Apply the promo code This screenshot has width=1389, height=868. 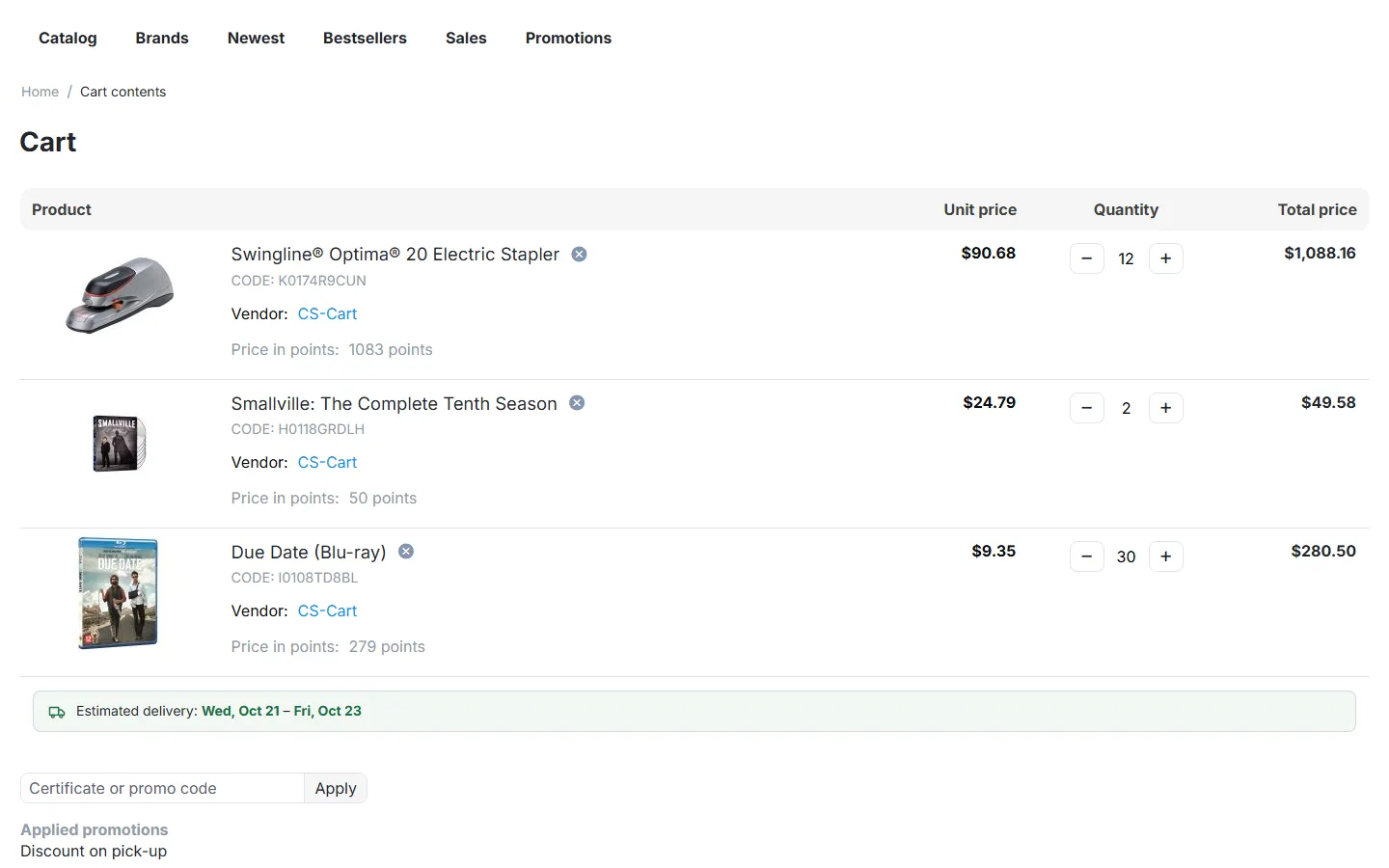pyautogui.click(x=336, y=788)
